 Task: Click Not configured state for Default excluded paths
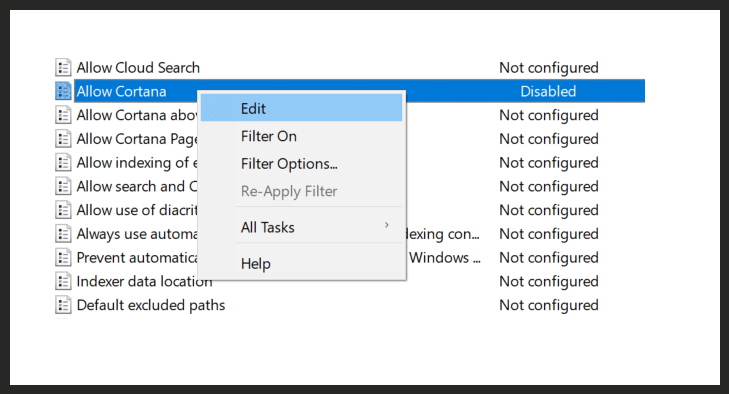[549, 305]
